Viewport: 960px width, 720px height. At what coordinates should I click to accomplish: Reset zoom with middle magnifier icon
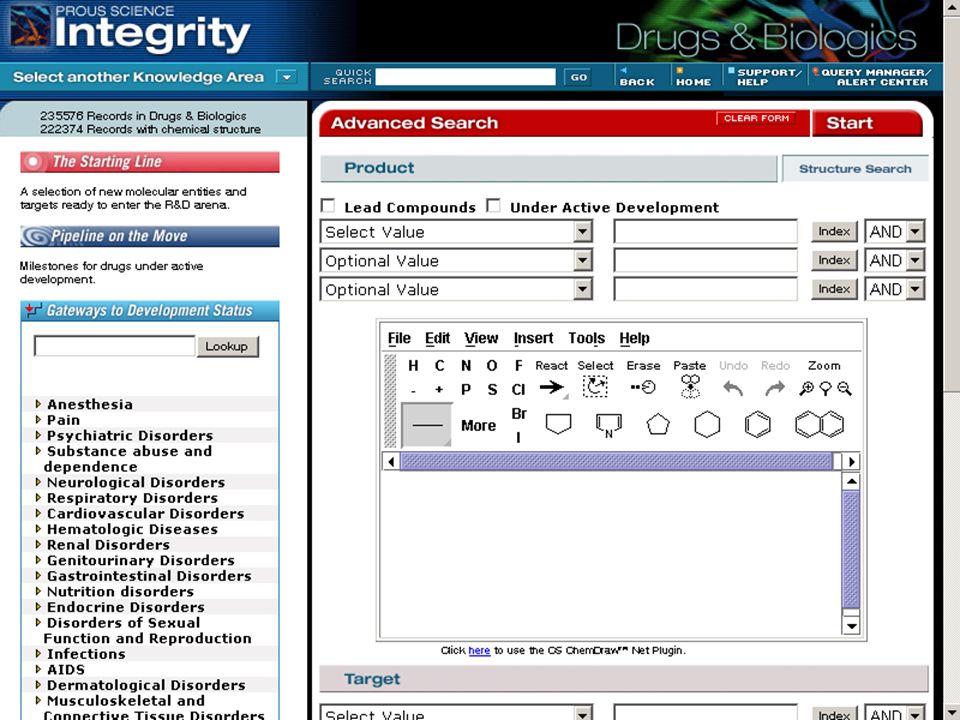click(x=826, y=389)
